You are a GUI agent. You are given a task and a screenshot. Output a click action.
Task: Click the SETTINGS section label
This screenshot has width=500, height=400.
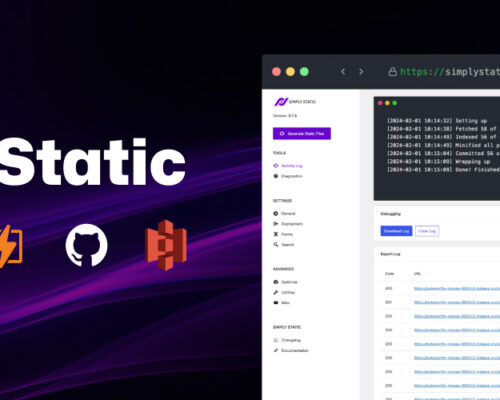click(282, 201)
